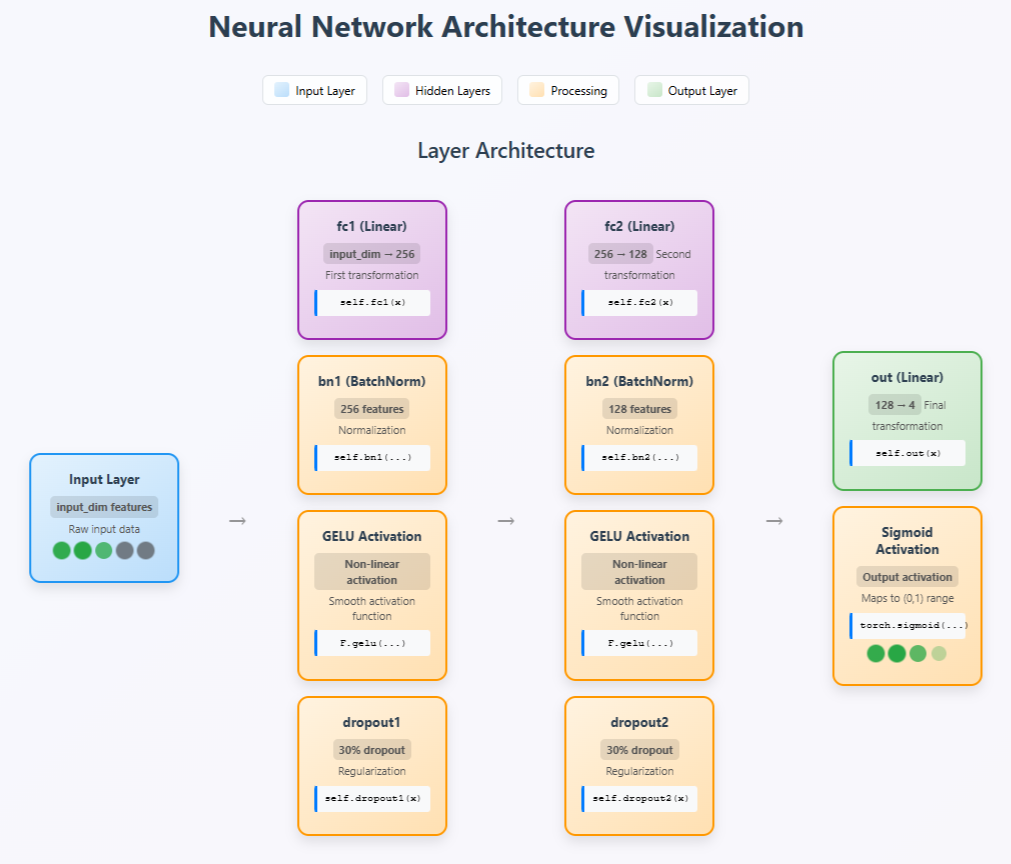Click the 128 features badge

pos(640,409)
